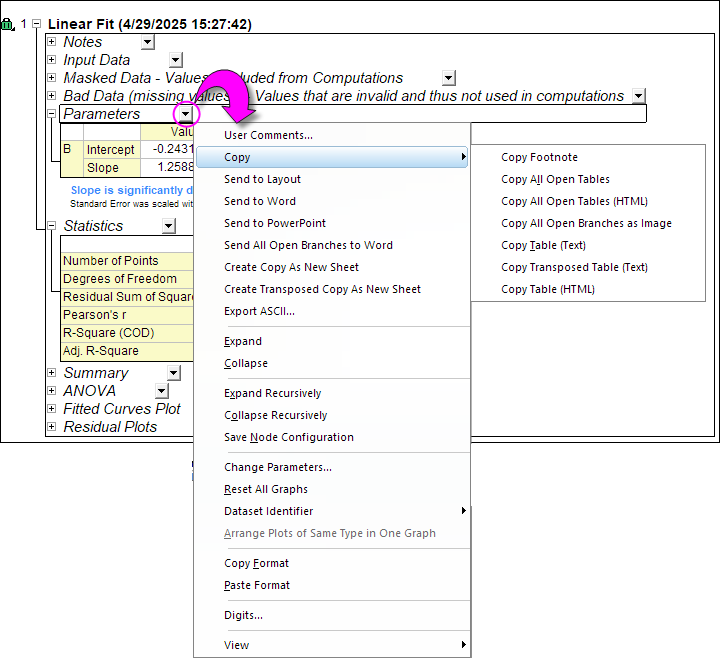Click the Bad Data dropdown arrow

point(638,96)
